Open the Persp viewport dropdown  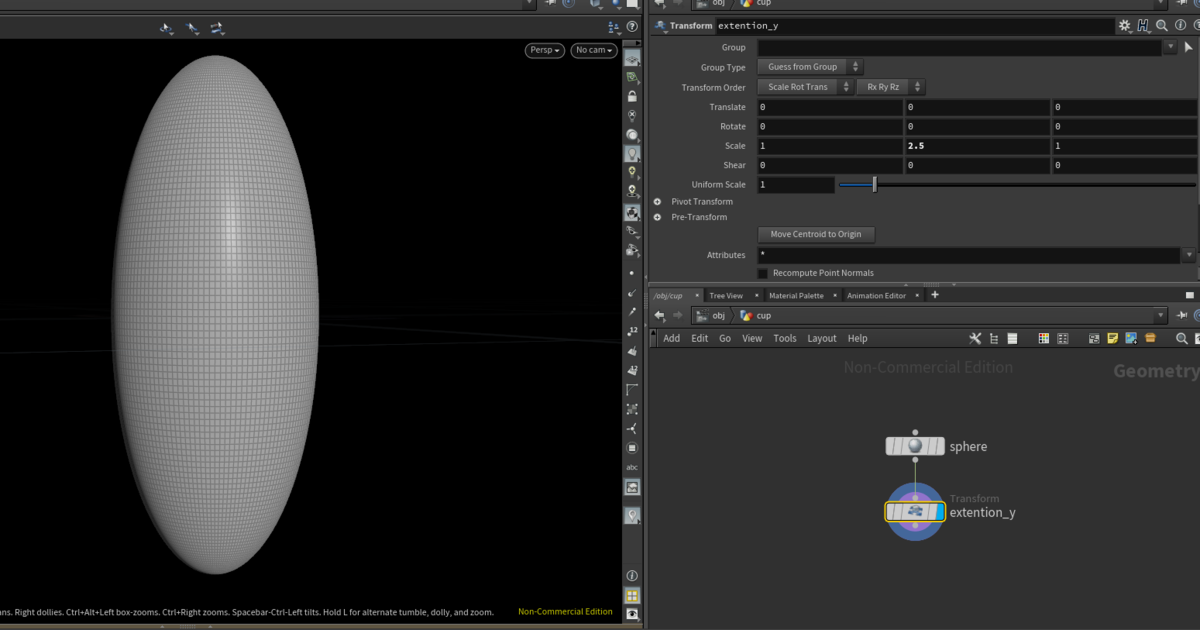point(545,50)
